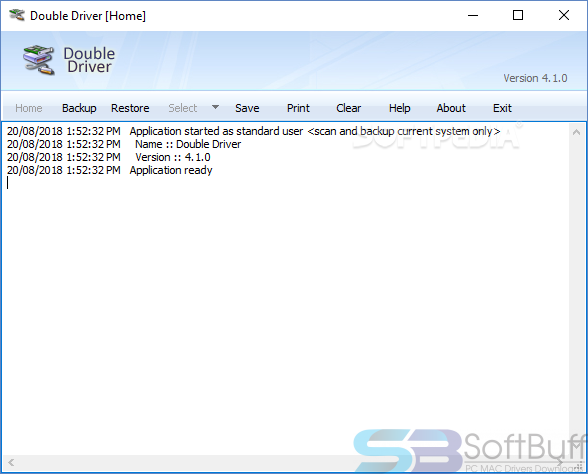Click the horizontal scrollbar left arrow
The height and width of the screenshot is (474, 588).
(x=11, y=462)
